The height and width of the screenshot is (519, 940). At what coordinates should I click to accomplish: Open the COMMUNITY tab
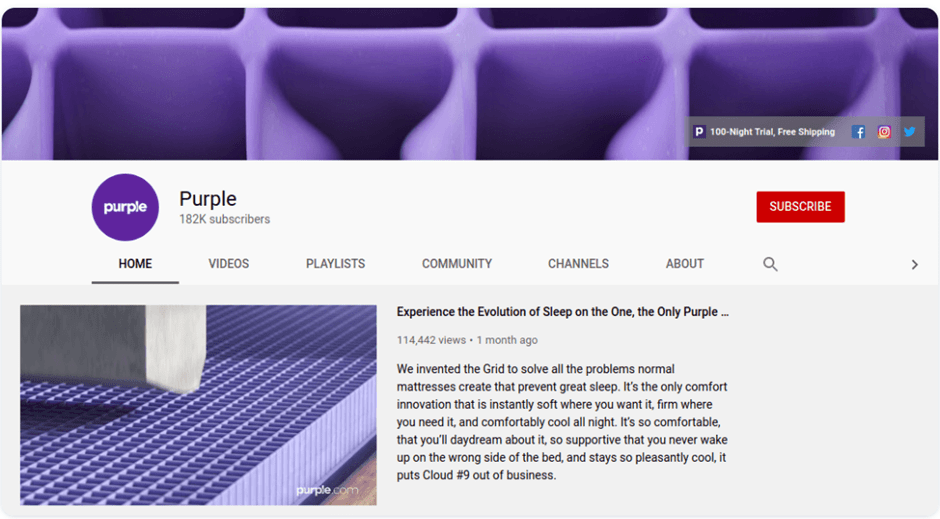pos(457,264)
